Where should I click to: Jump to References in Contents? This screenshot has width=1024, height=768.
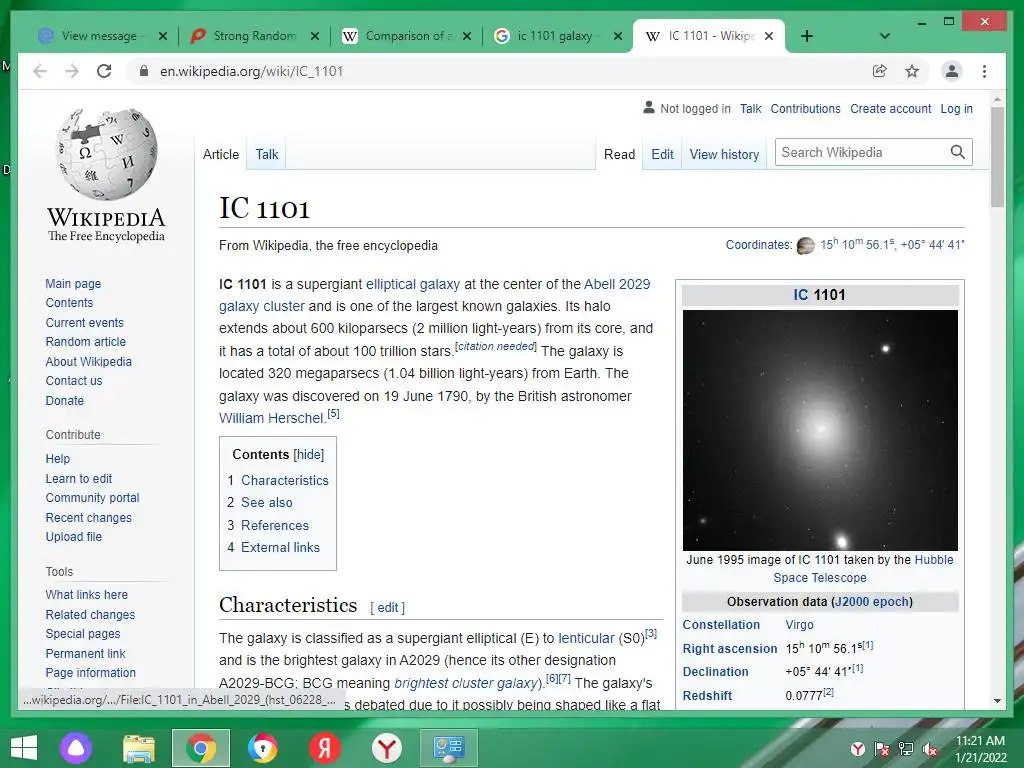pyautogui.click(x=274, y=525)
